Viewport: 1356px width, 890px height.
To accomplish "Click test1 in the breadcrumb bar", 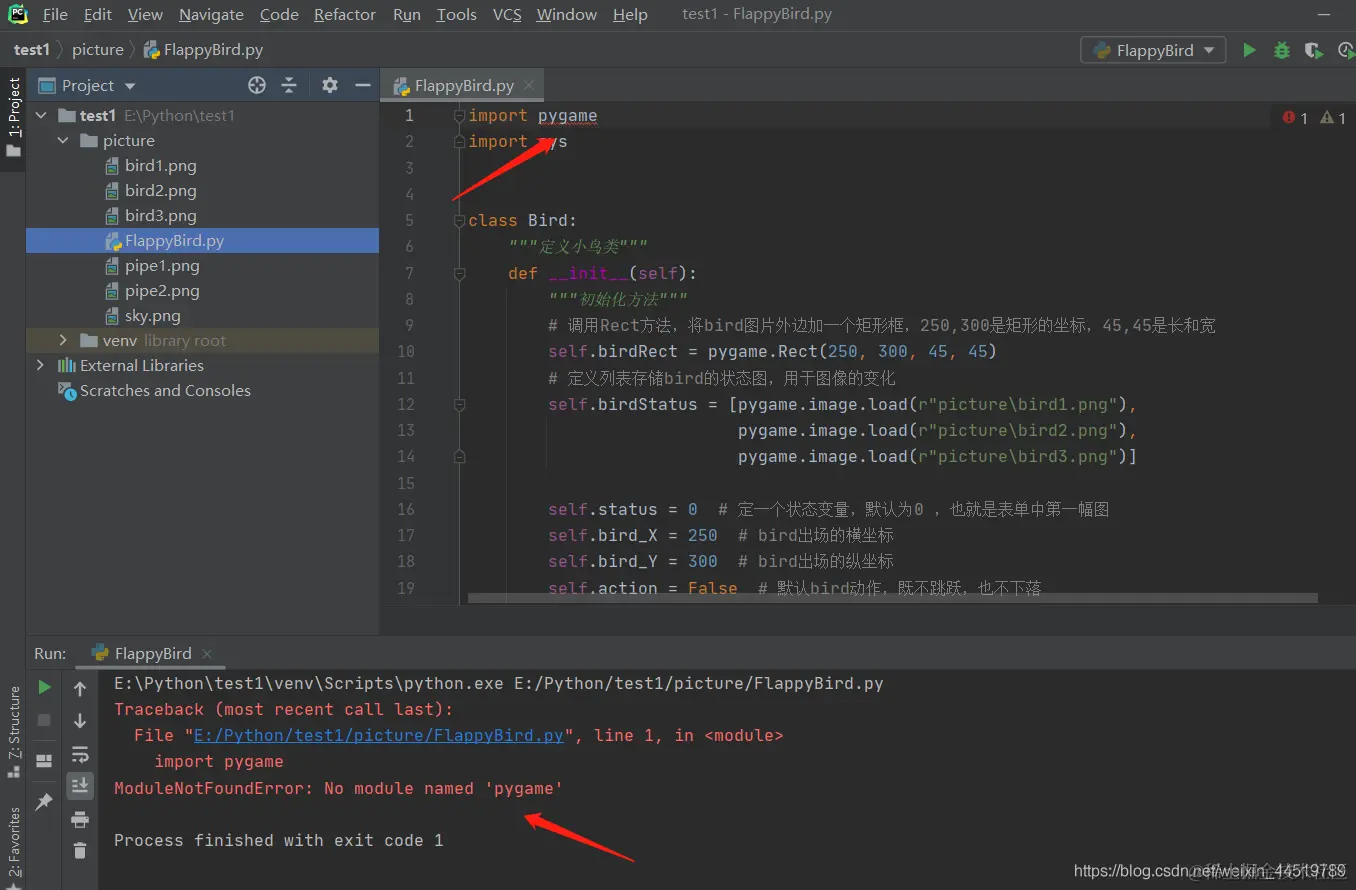I will click(31, 50).
